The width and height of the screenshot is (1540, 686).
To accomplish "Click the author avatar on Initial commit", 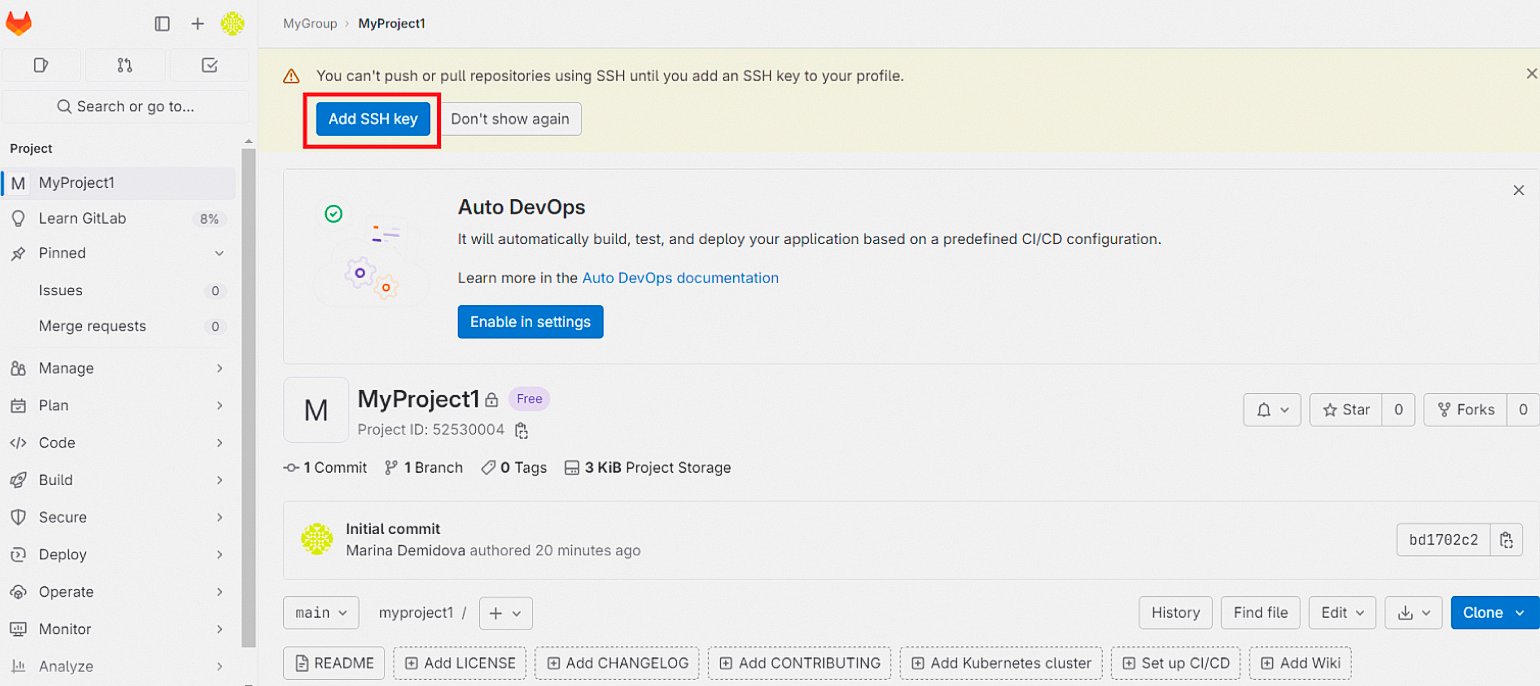I will [317, 539].
